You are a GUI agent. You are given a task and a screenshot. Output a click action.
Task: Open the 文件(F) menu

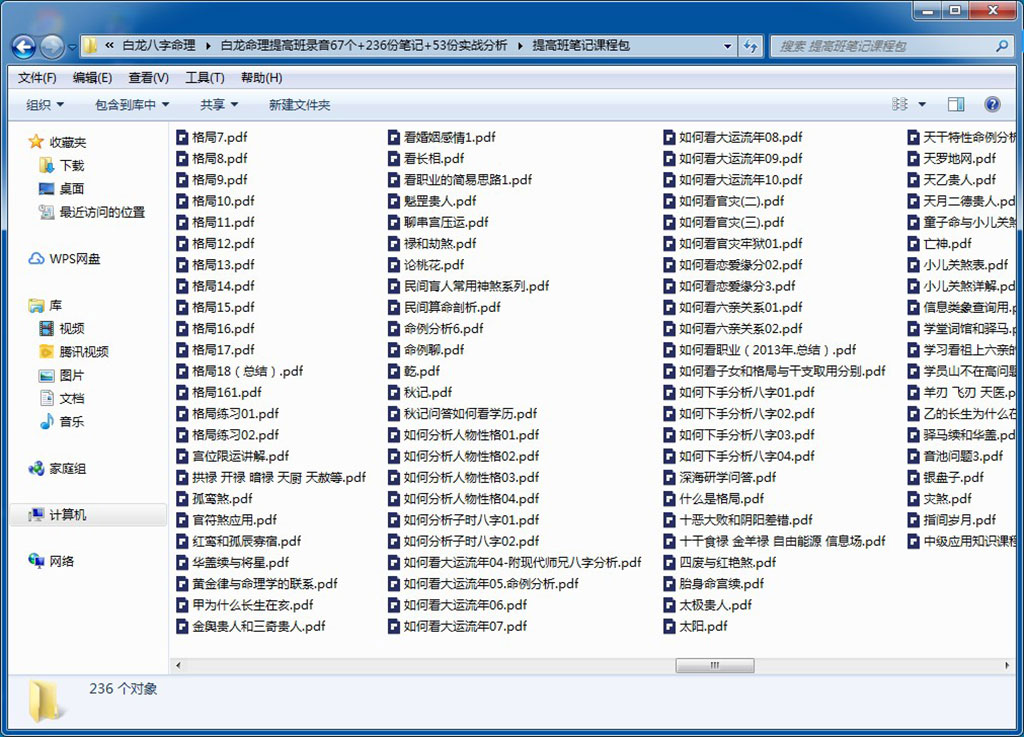pyautogui.click(x=37, y=78)
